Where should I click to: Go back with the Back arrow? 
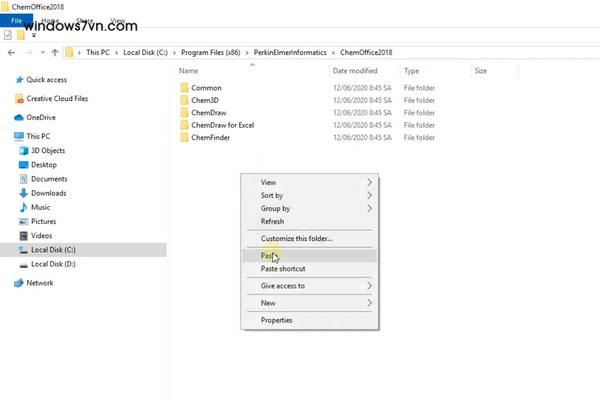(x=12, y=52)
